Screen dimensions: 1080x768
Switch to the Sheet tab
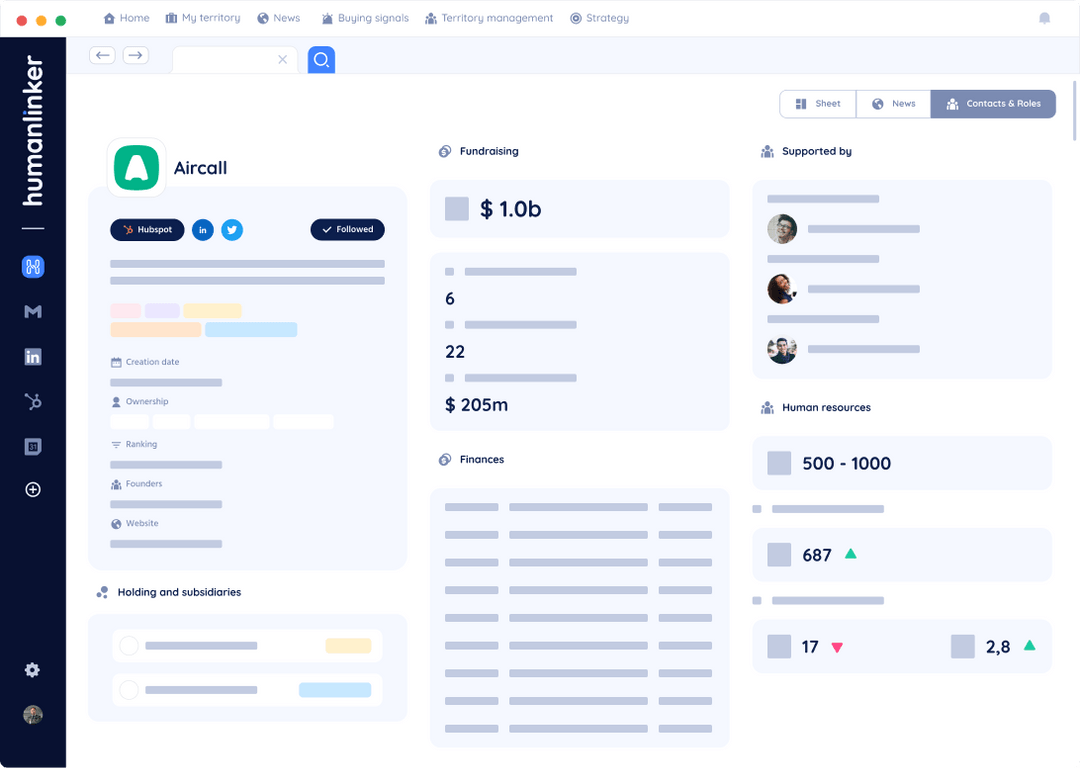[817, 103]
